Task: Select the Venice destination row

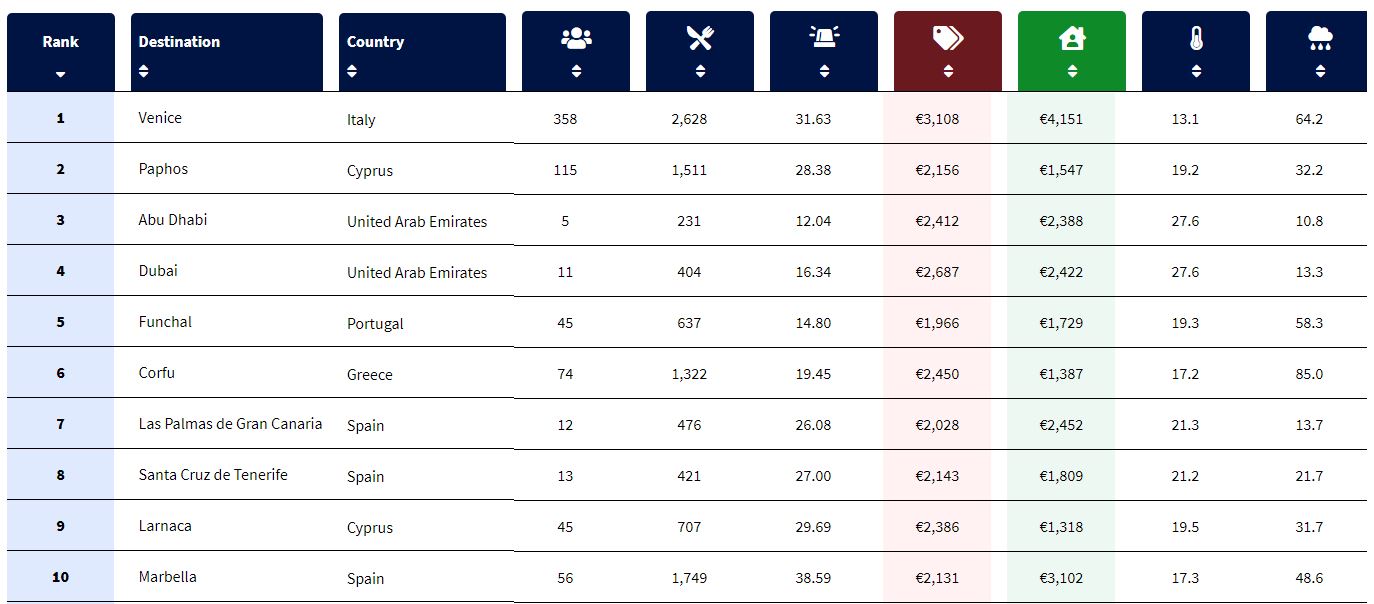Action: click(x=687, y=118)
